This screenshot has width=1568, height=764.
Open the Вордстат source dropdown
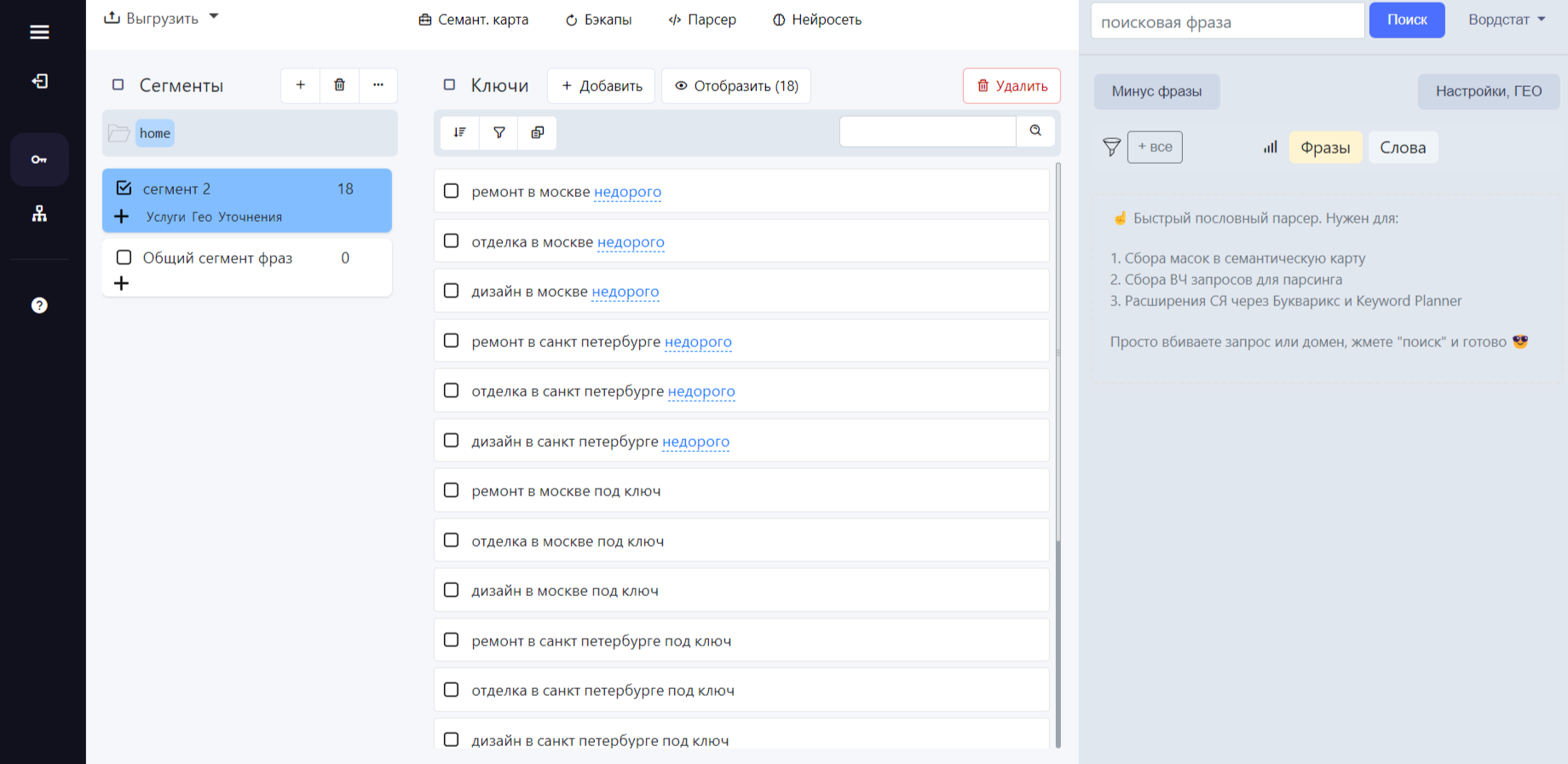(1507, 20)
